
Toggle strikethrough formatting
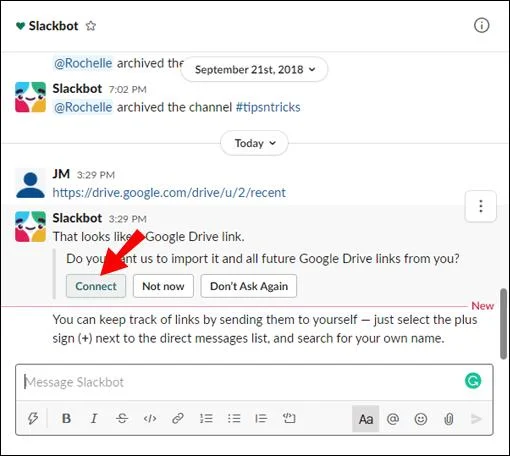(x=122, y=418)
